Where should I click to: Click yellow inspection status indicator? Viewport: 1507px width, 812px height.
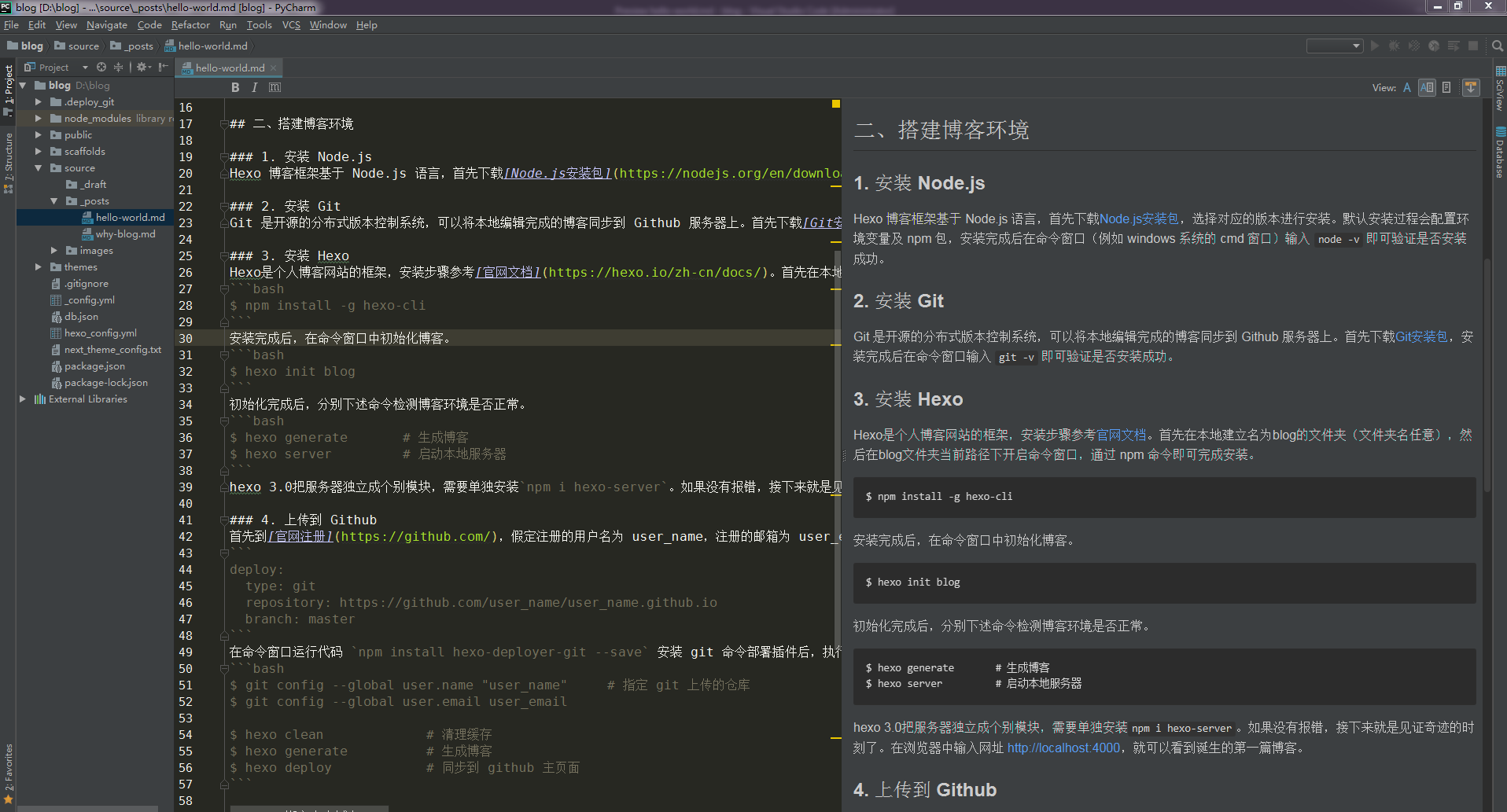coord(836,104)
